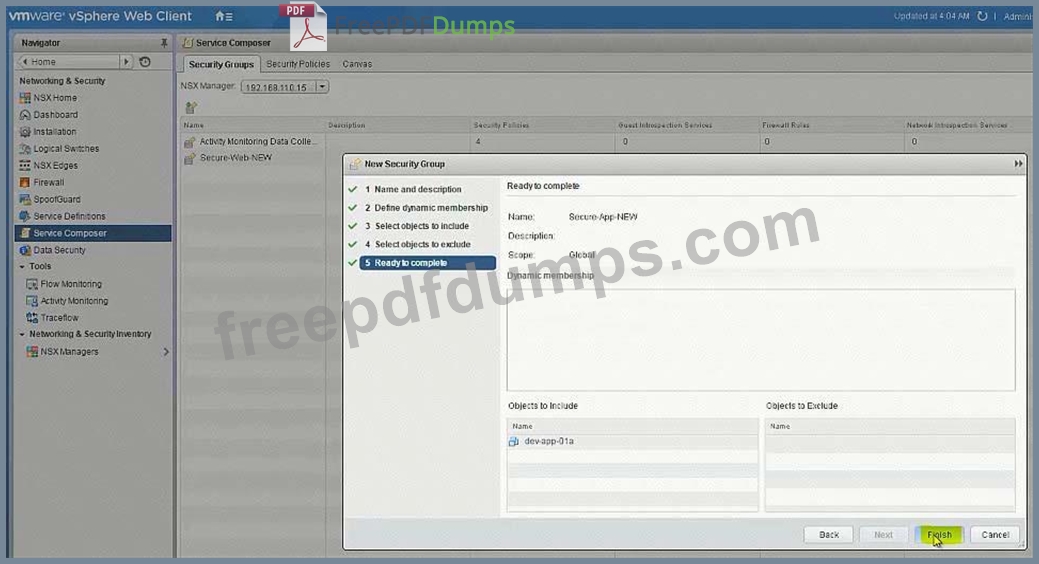Click the Secure-App-NEW name value
Screen dimensions: 1039x564
[x=603, y=217]
